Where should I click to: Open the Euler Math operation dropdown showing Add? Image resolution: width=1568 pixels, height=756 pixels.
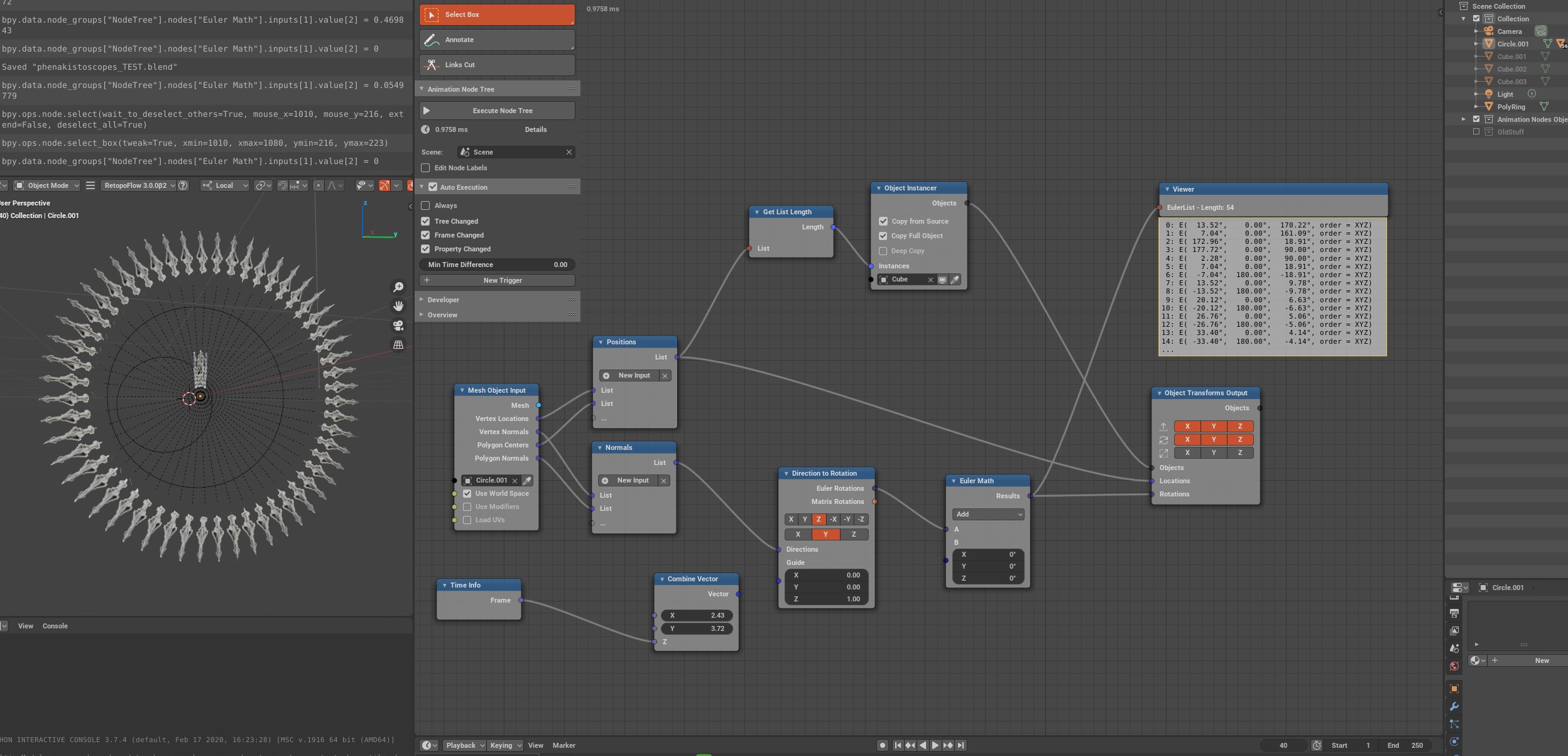click(x=988, y=514)
